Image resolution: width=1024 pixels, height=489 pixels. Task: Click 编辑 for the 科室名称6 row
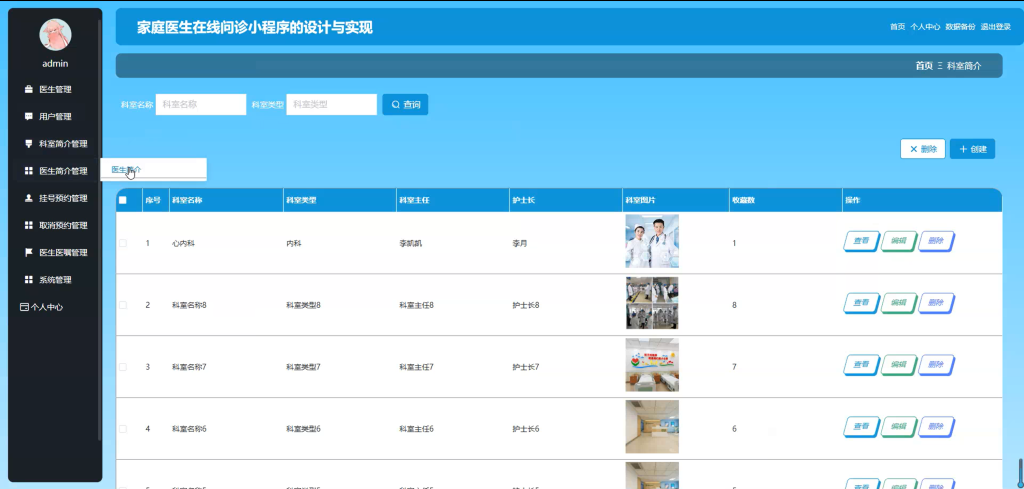click(x=899, y=427)
